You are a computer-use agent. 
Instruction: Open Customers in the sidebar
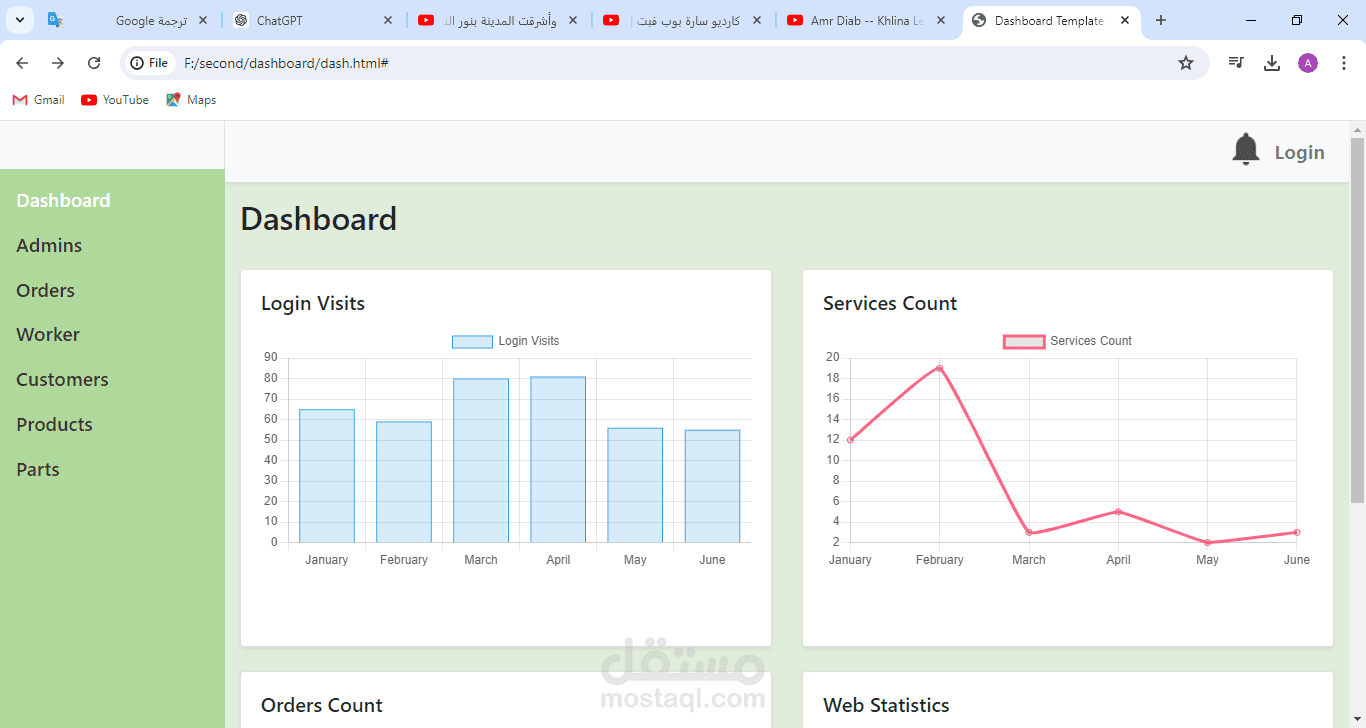[62, 379]
